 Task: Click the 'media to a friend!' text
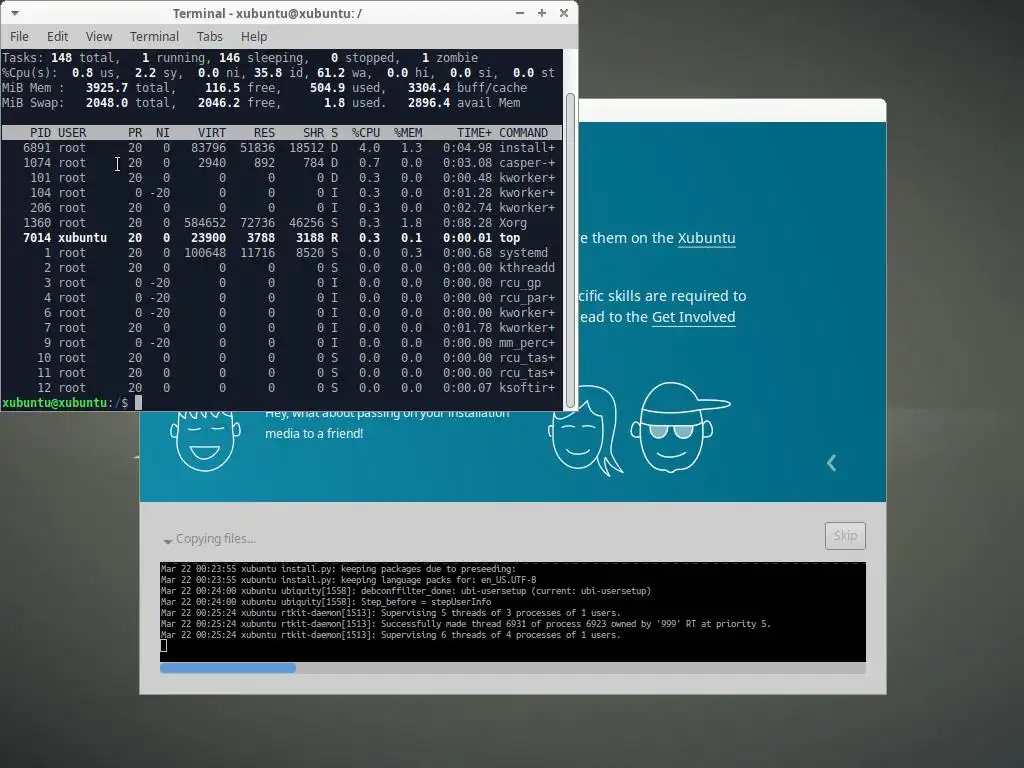pos(314,434)
